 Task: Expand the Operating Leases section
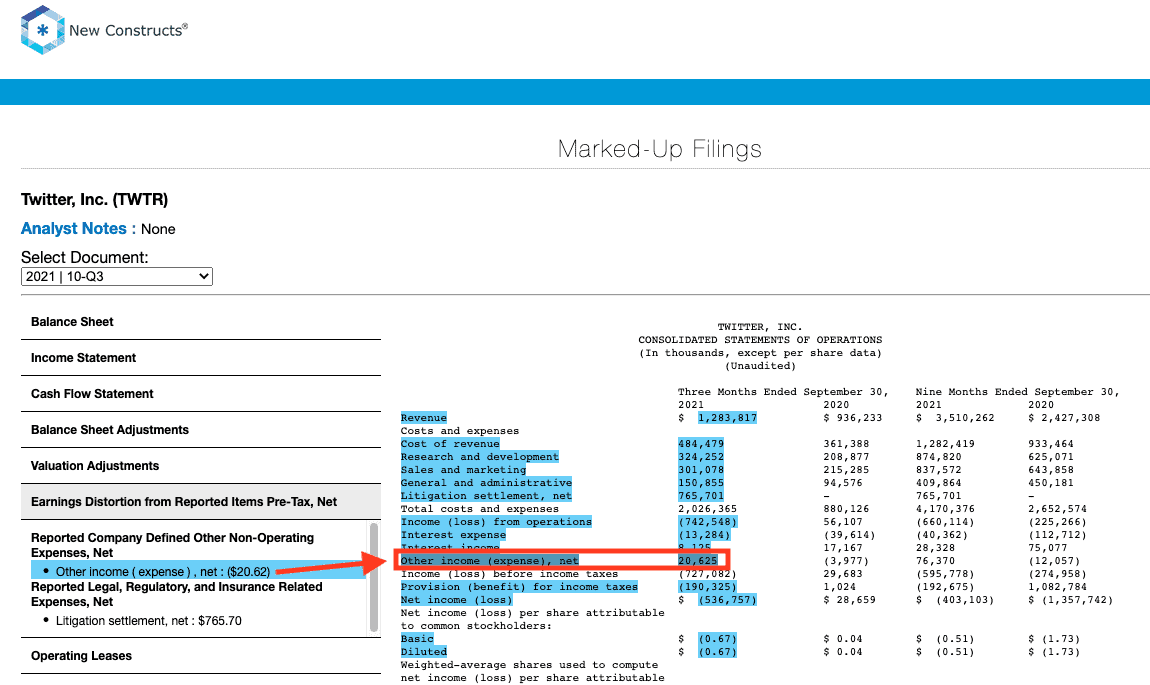pyautogui.click(x=201, y=656)
